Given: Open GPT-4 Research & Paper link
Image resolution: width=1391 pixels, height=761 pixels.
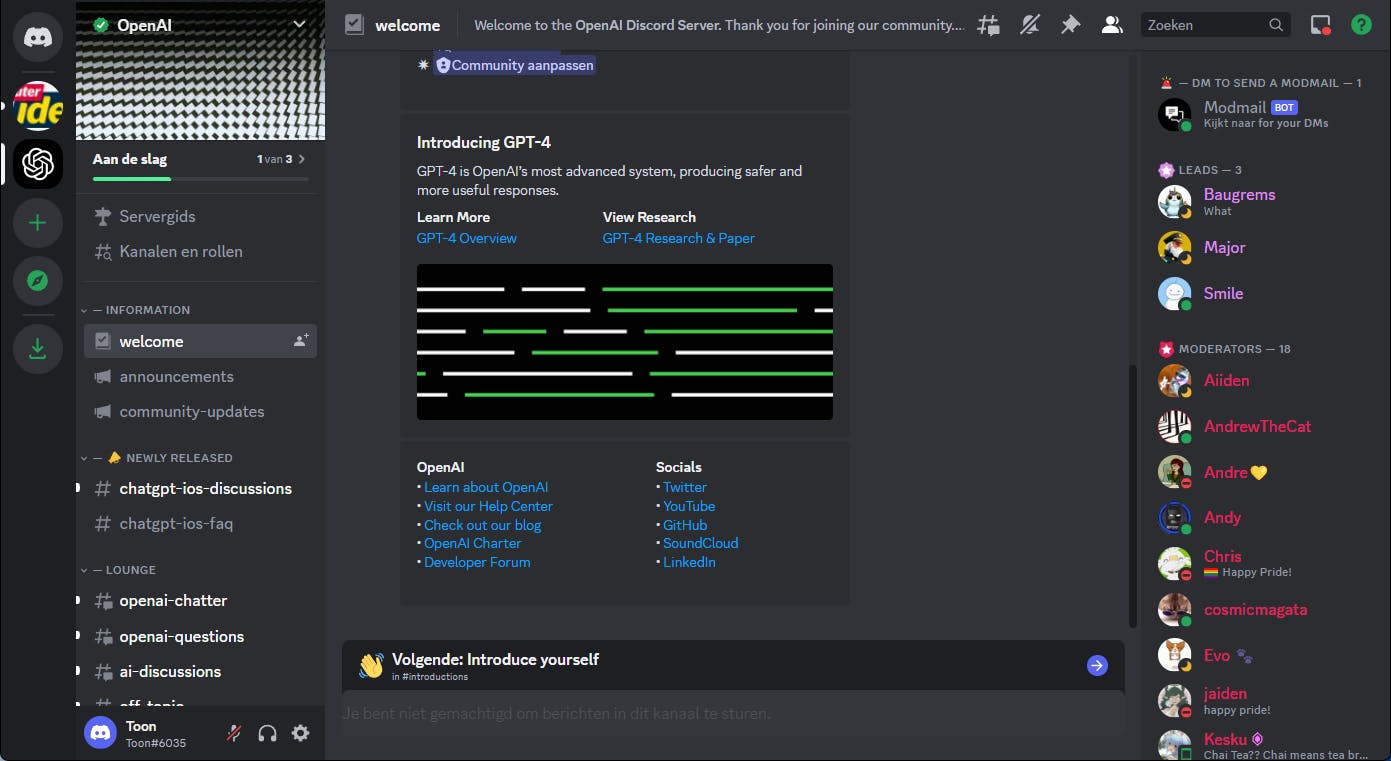Looking at the screenshot, I should [x=679, y=238].
